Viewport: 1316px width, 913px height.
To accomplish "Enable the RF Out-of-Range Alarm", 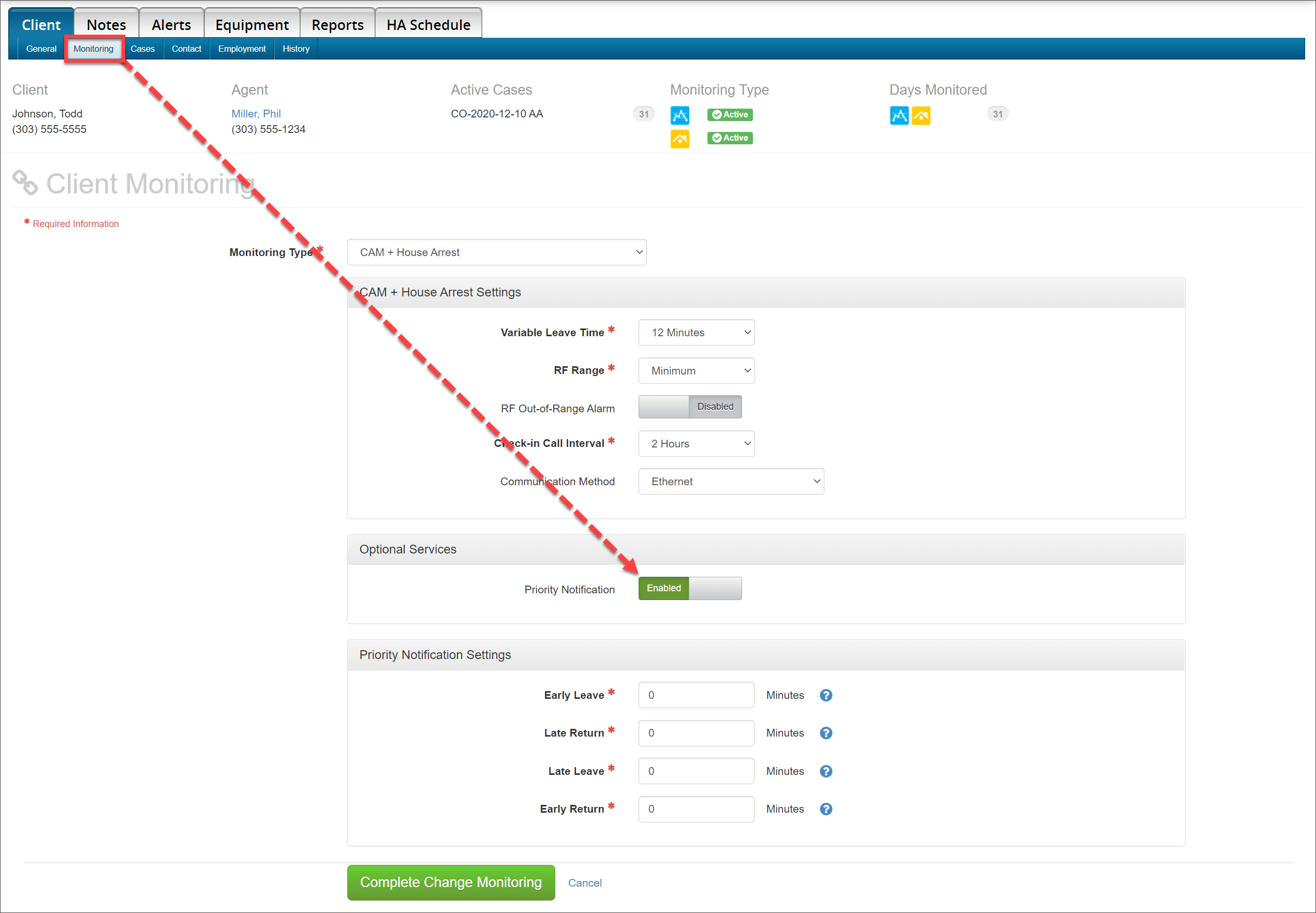I will click(664, 407).
